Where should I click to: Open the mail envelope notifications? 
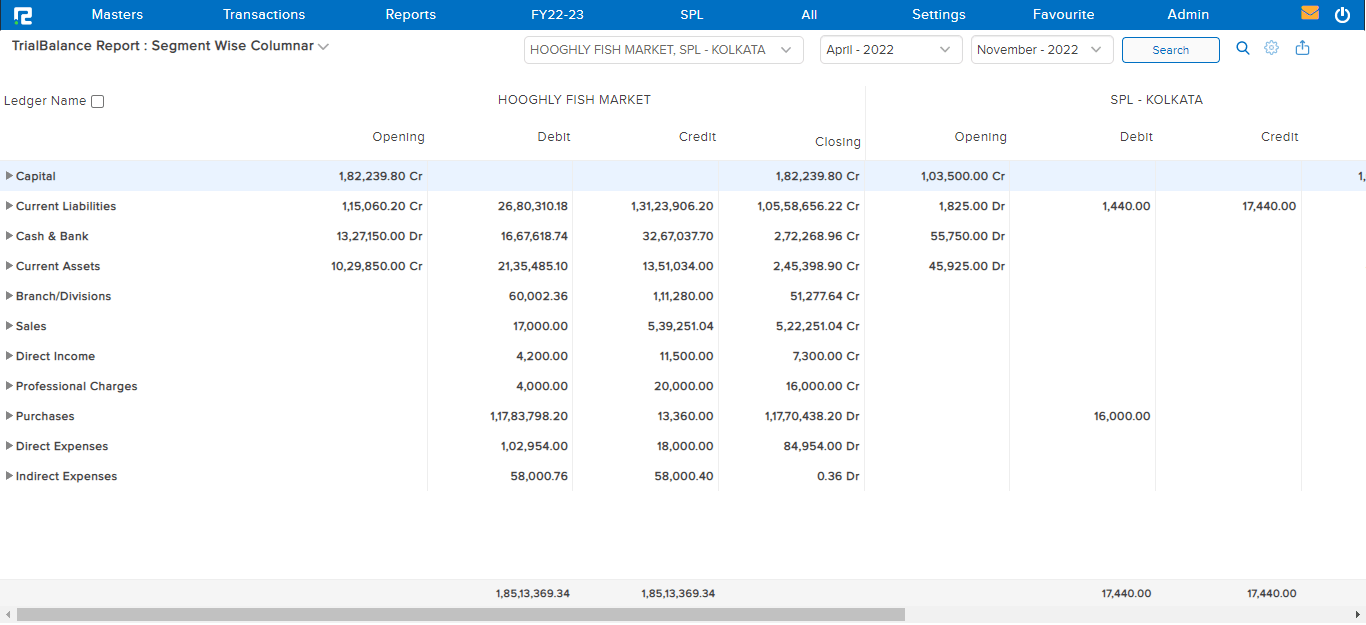[x=1309, y=14]
